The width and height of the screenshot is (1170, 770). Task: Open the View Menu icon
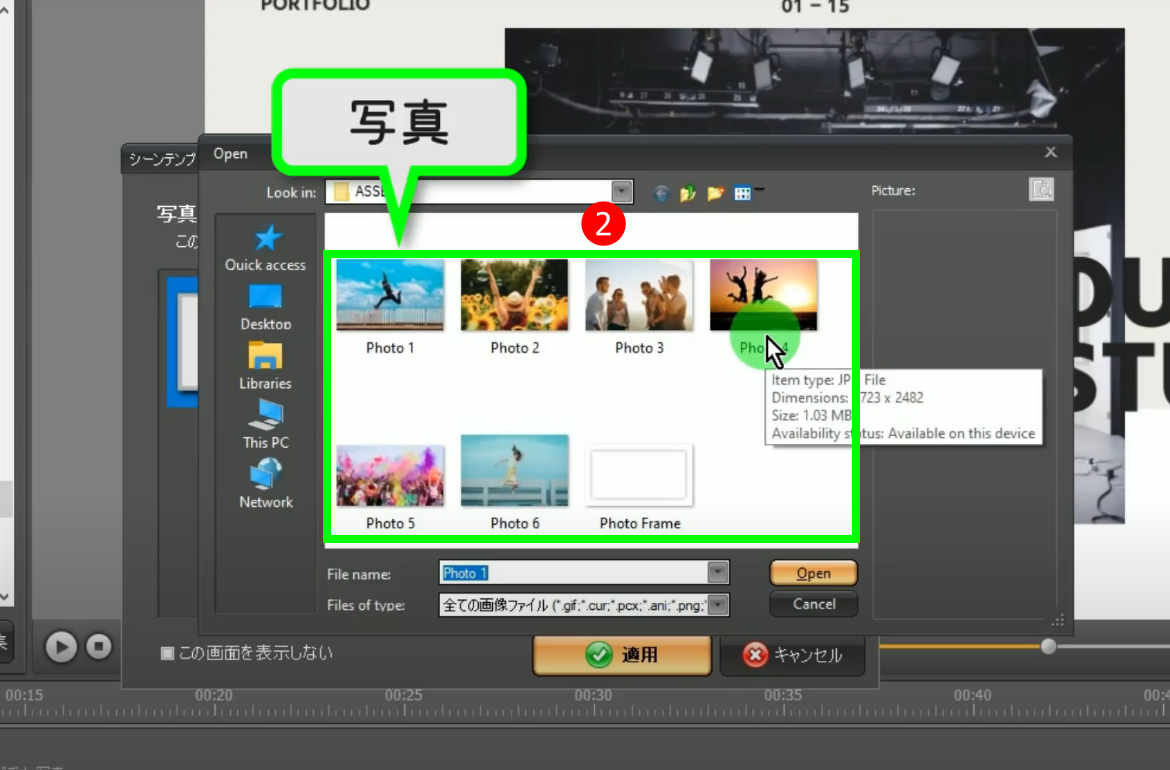(743, 194)
